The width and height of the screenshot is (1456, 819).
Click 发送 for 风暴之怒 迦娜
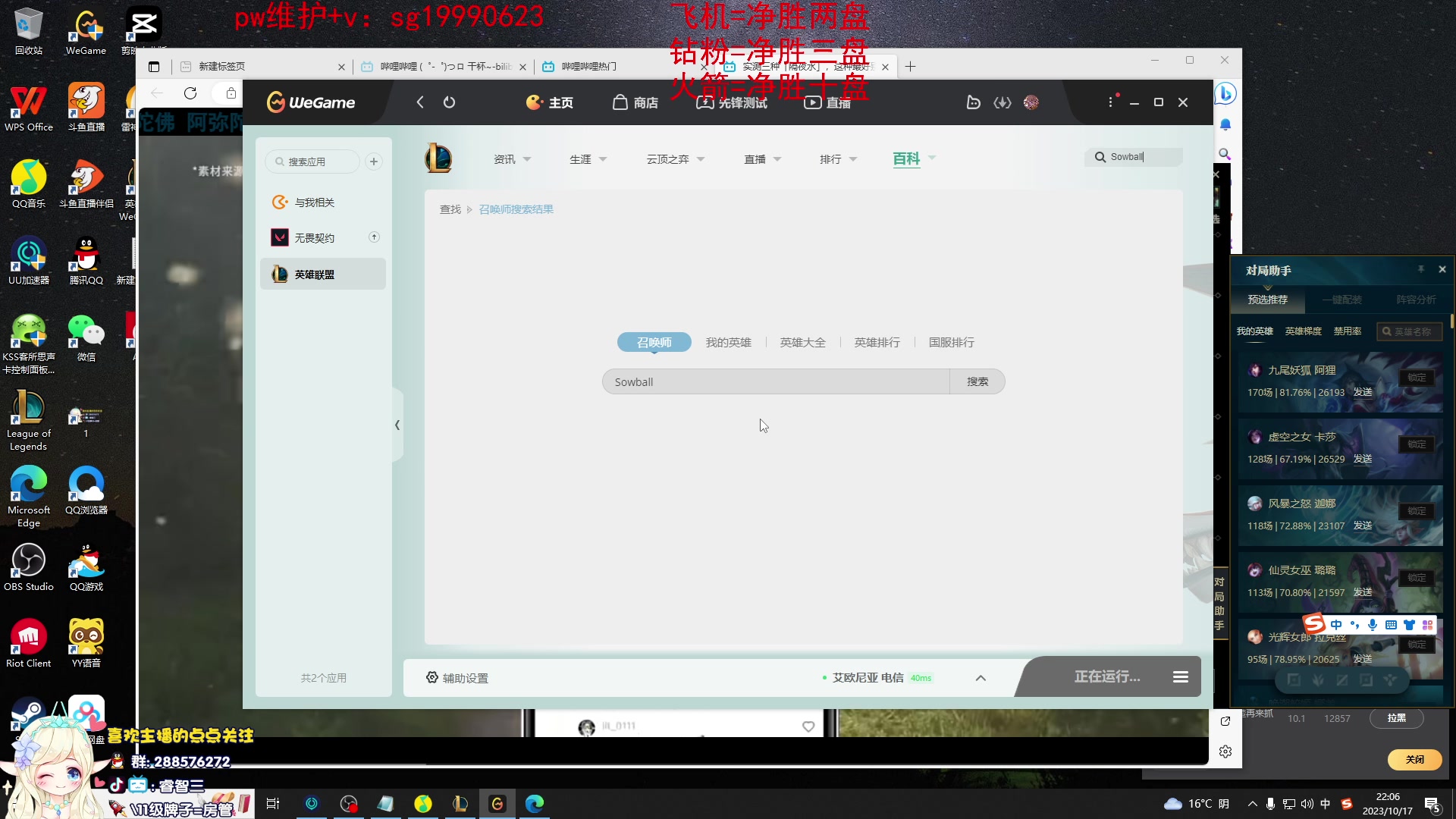click(1363, 526)
